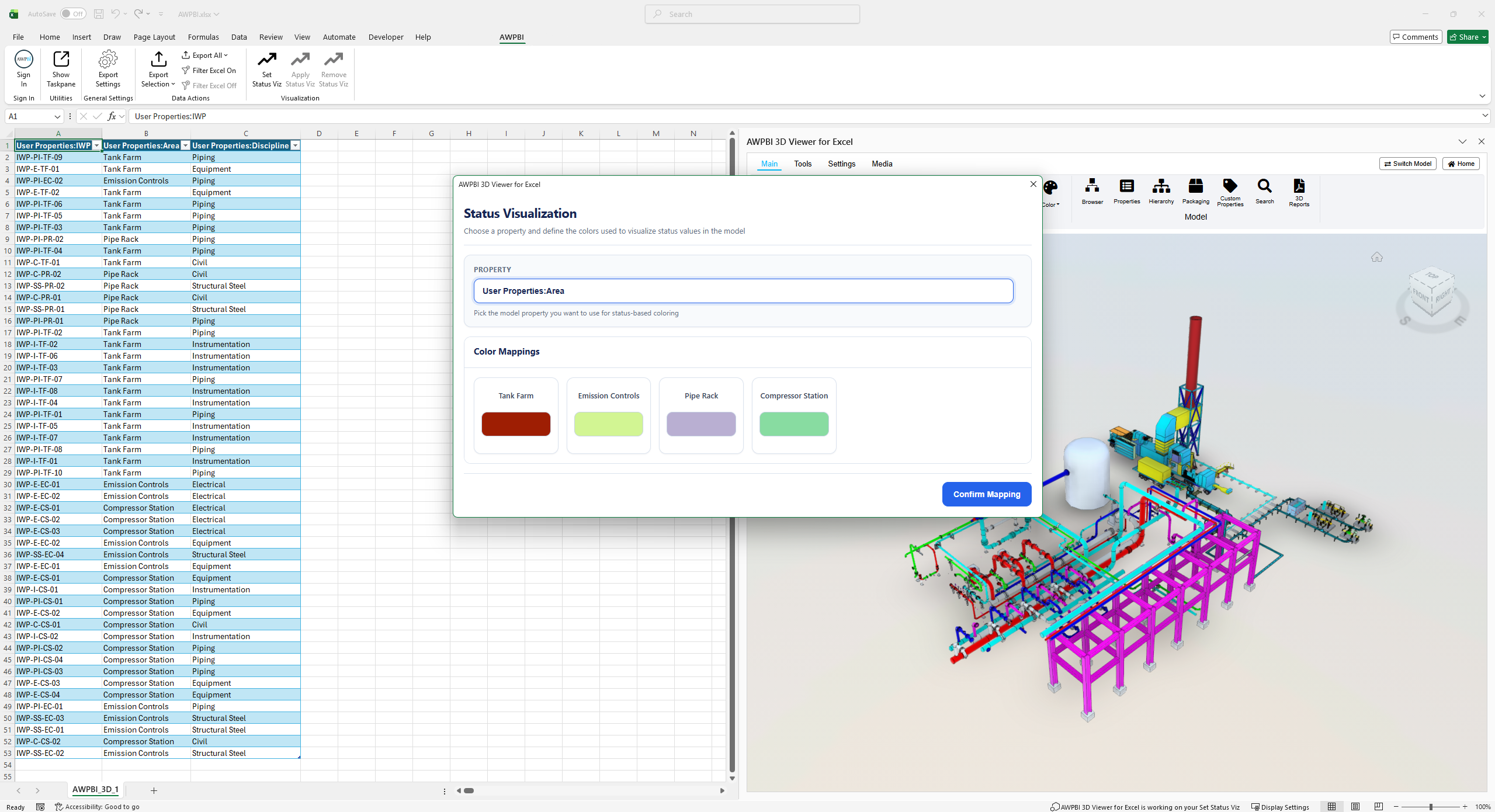Click the Switch Model button
Image resolution: width=1495 pixels, height=812 pixels.
[1407, 164]
